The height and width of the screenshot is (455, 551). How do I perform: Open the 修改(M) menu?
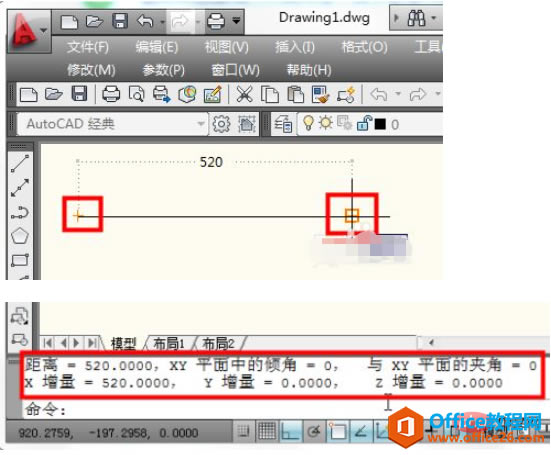click(x=91, y=70)
